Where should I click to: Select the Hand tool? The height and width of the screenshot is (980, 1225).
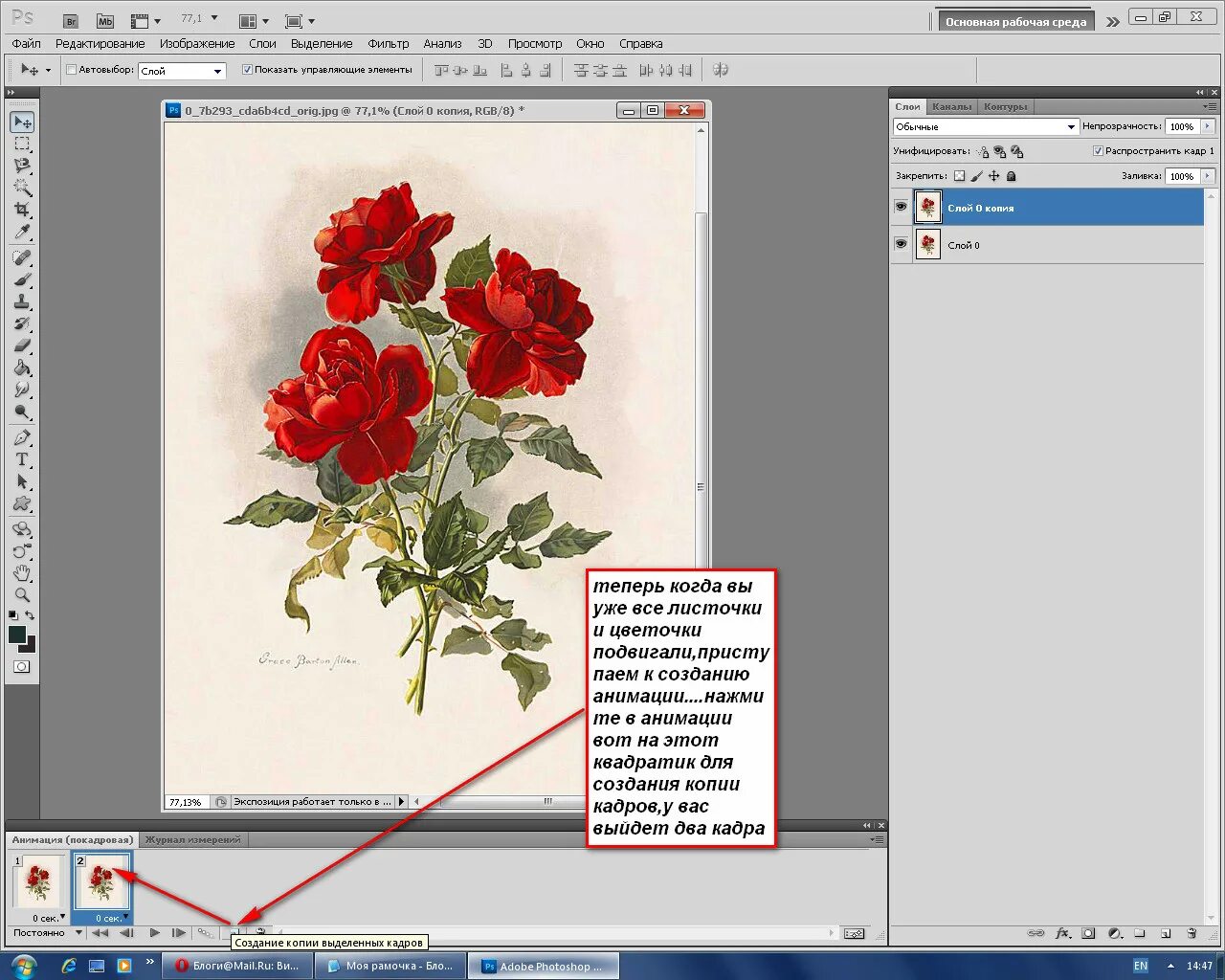pos(22,573)
